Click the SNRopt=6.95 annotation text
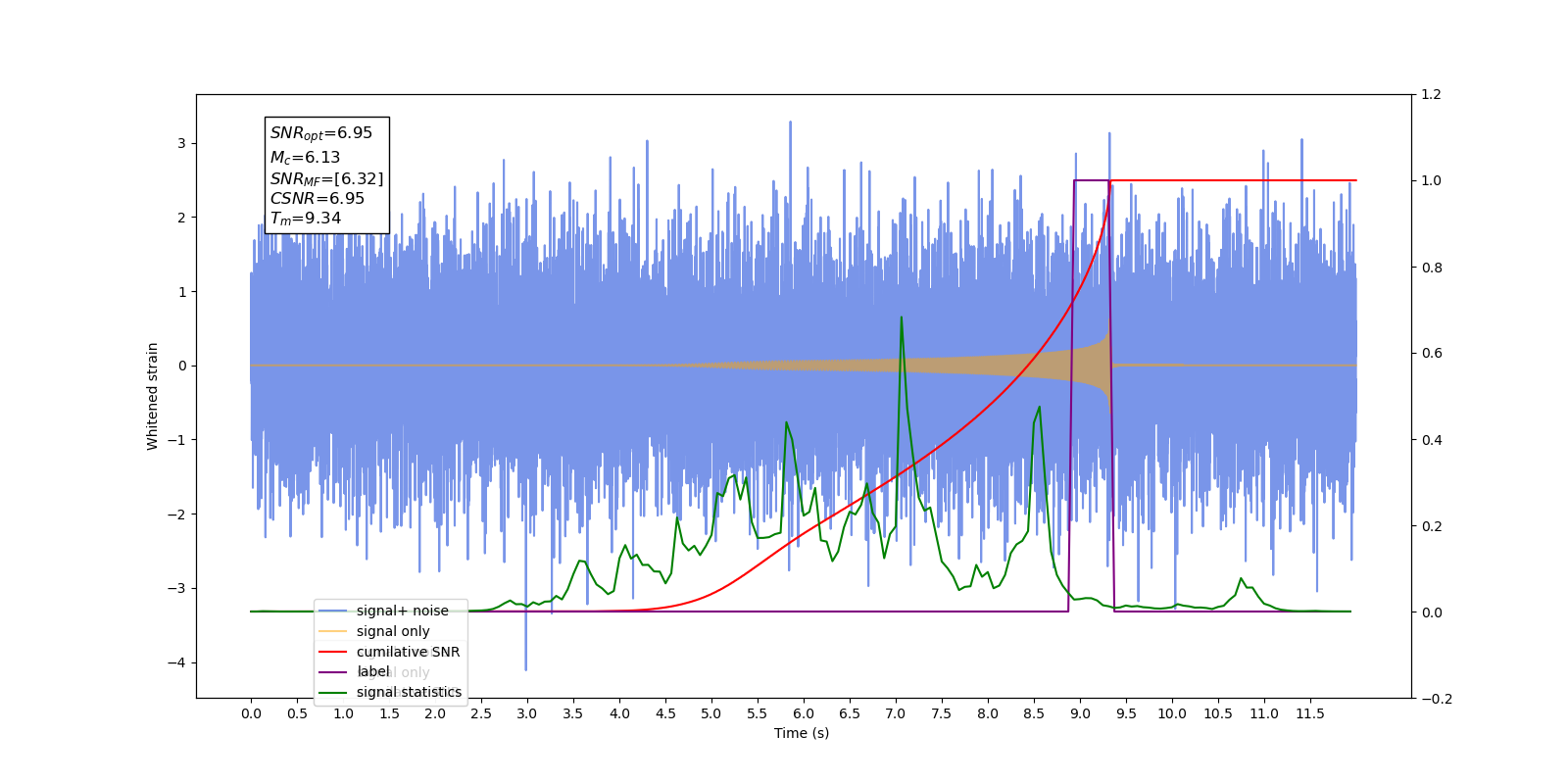This screenshot has width=1568, height=784. coord(321,133)
